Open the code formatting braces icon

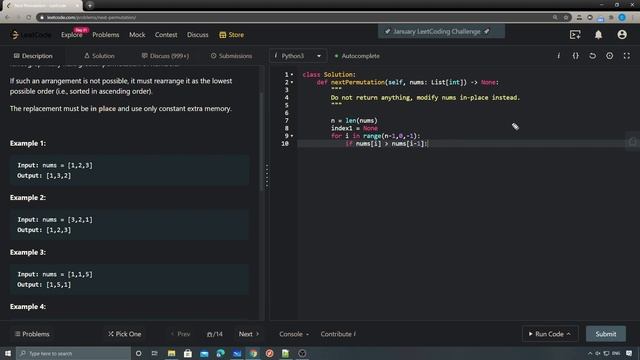[x=576, y=56]
